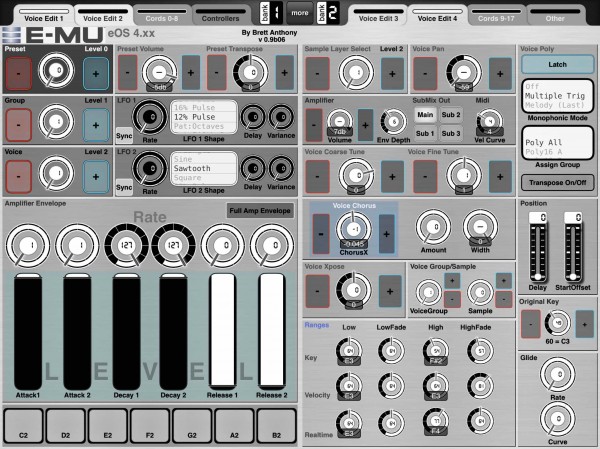Viewport: 600px width, 449px height.
Task: Click the chorus Width knob
Action: point(480,227)
